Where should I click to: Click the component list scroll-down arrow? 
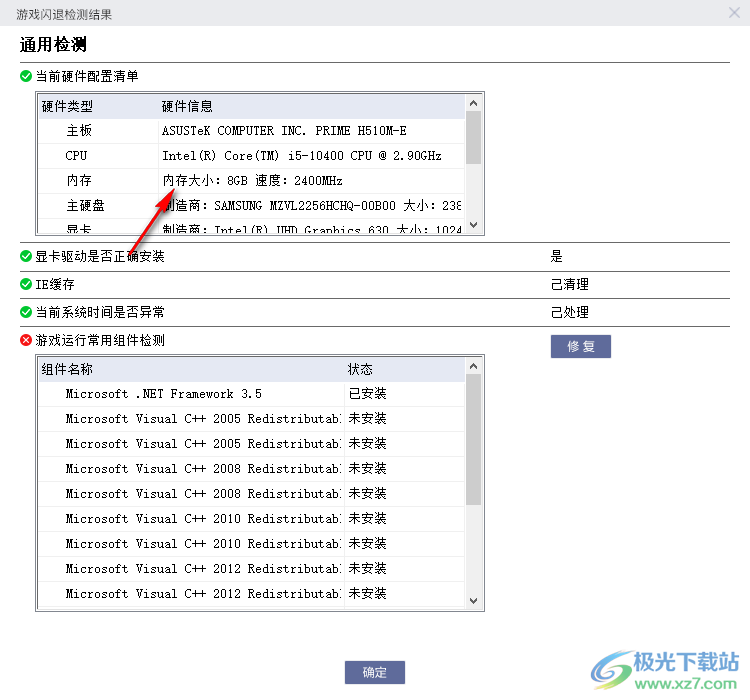[x=474, y=601]
